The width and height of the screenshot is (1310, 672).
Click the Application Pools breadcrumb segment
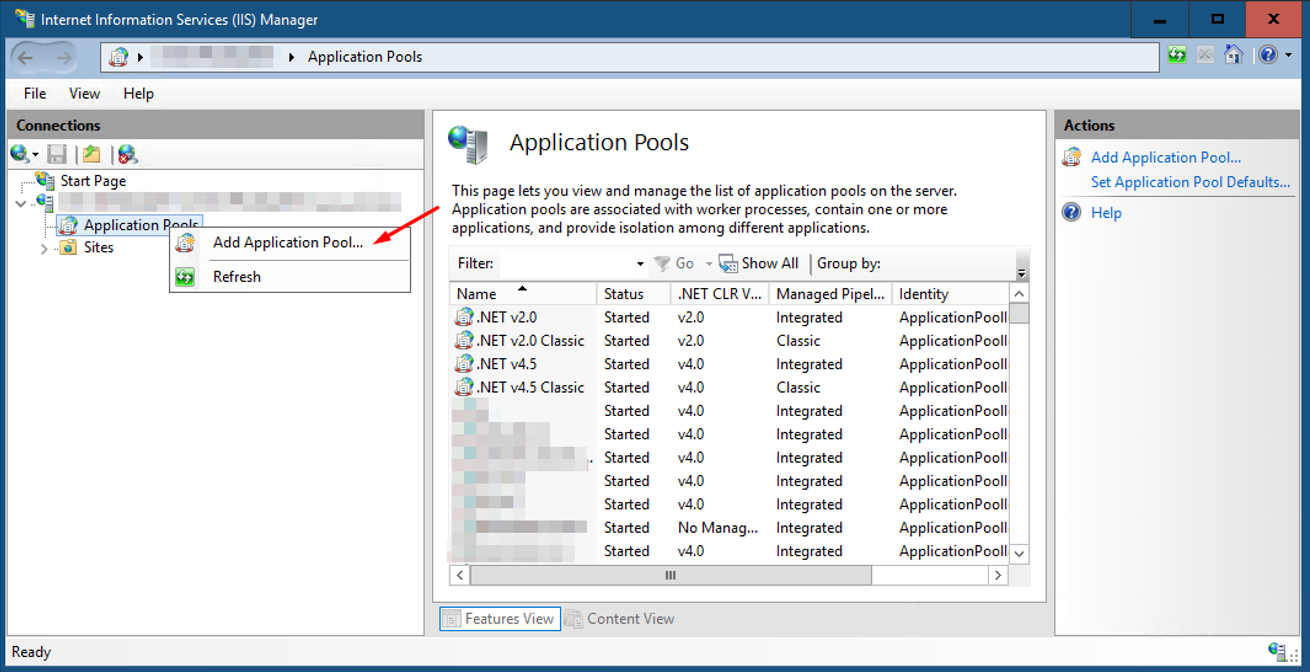click(x=365, y=57)
